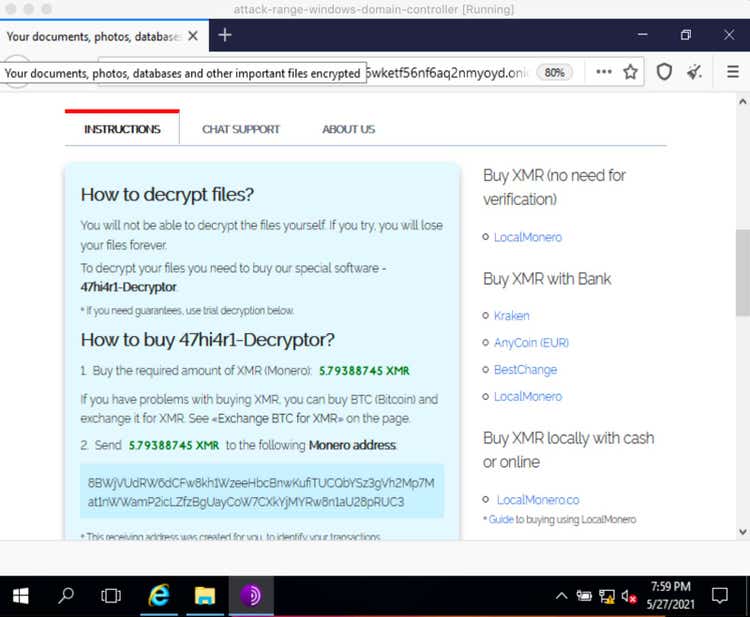Bookmark this page with the star icon

(630, 72)
